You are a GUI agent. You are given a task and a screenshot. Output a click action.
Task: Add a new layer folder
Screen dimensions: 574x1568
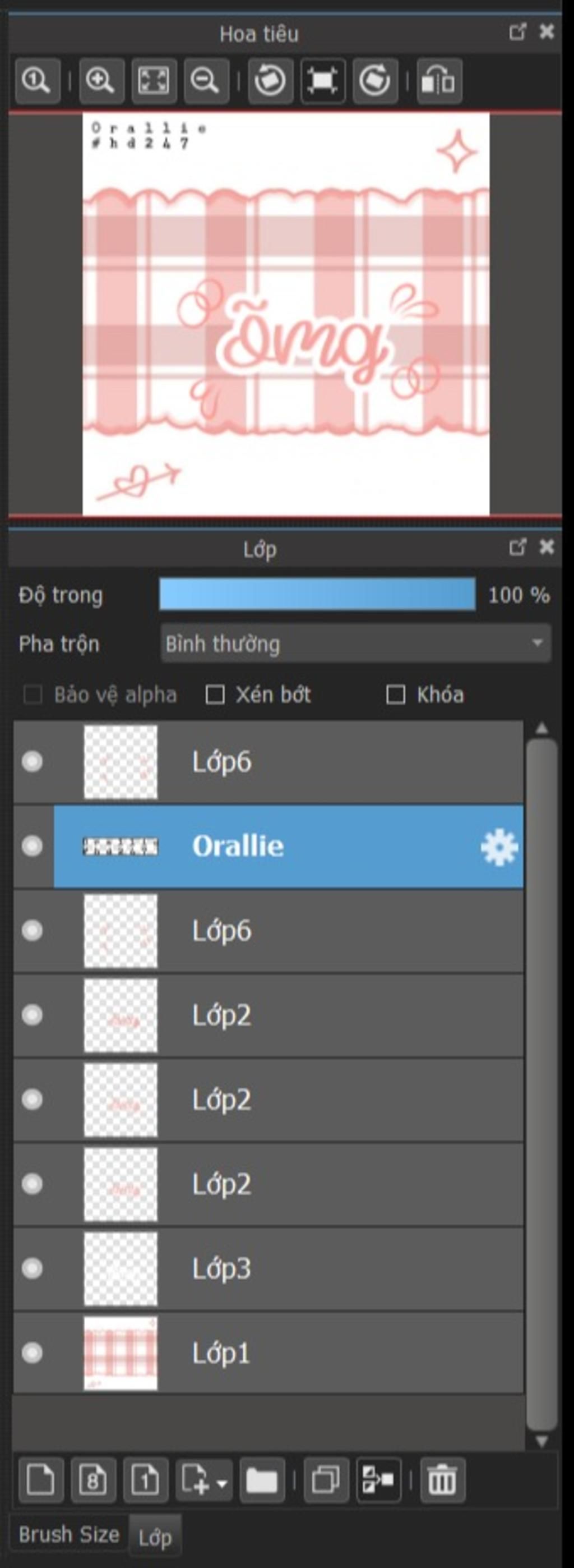click(x=262, y=1480)
